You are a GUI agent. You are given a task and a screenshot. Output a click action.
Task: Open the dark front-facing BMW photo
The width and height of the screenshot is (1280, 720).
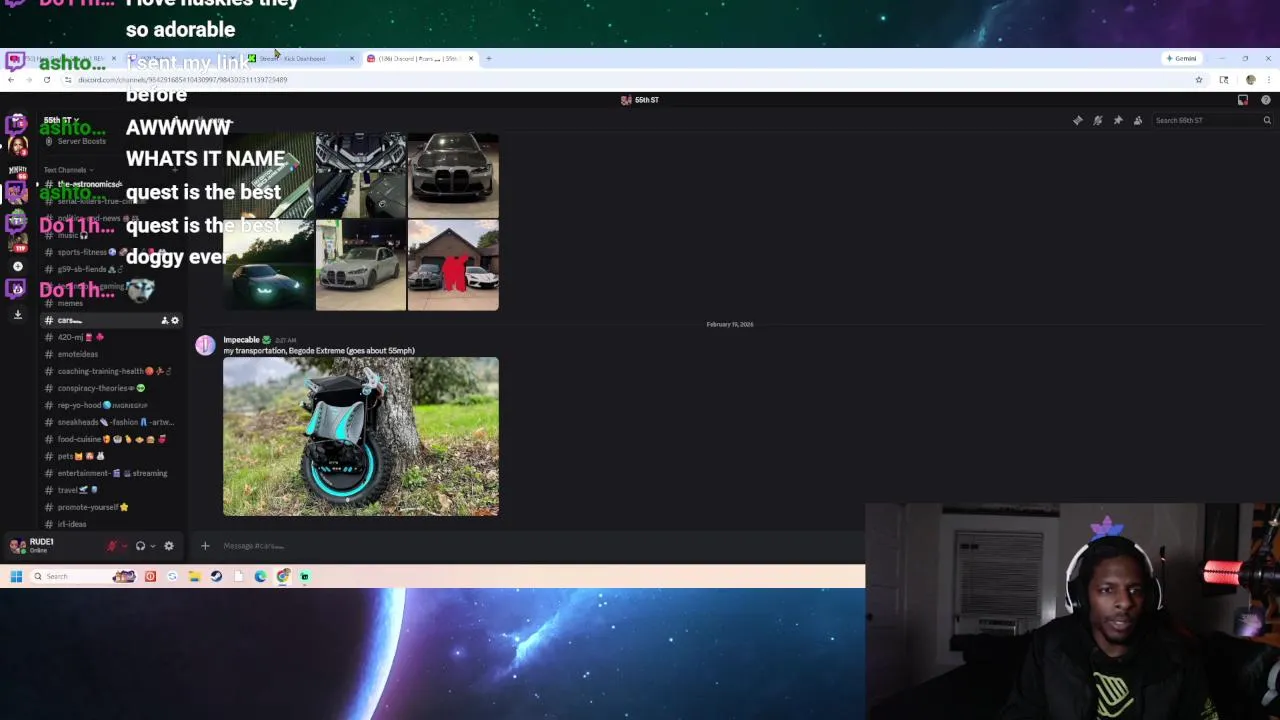pos(453,175)
